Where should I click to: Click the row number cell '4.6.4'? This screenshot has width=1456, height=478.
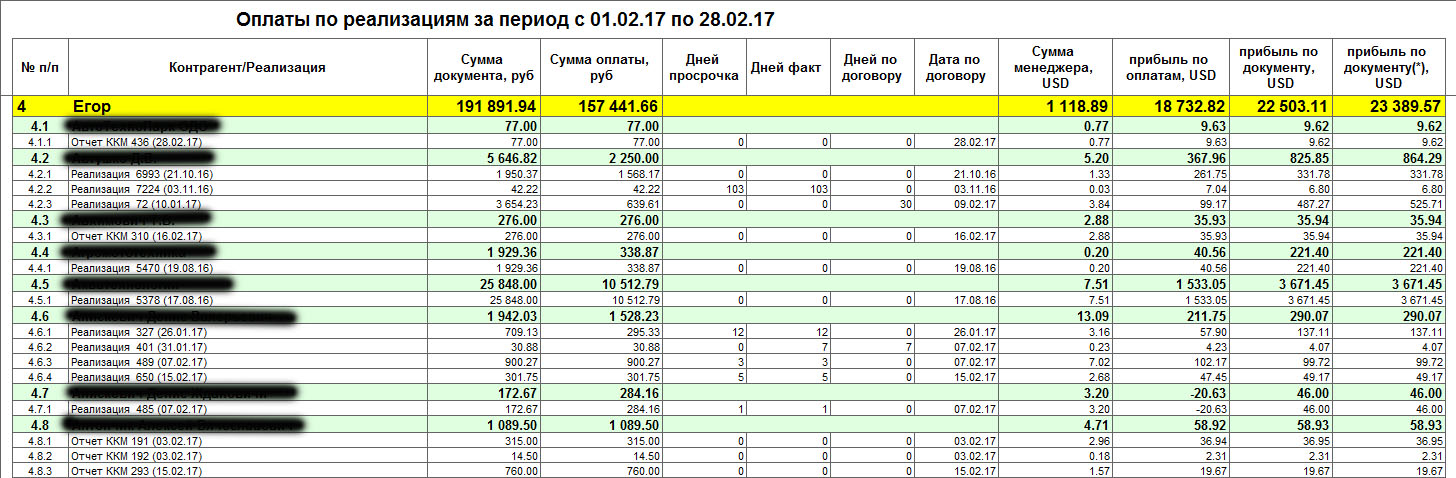click(x=40, y=378)
